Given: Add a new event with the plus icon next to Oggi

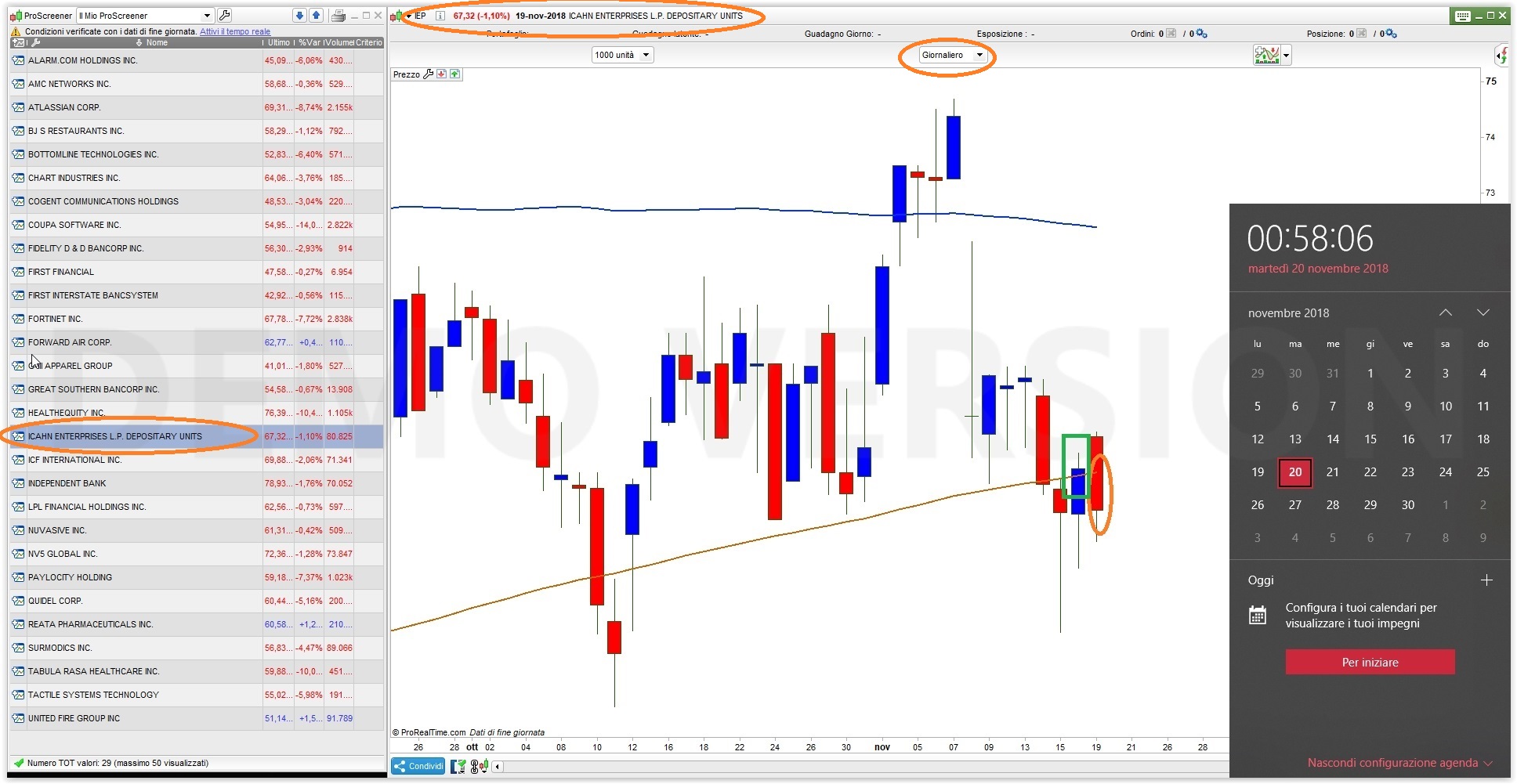Looking at the screenshot, I should [x=1486, y=580].
